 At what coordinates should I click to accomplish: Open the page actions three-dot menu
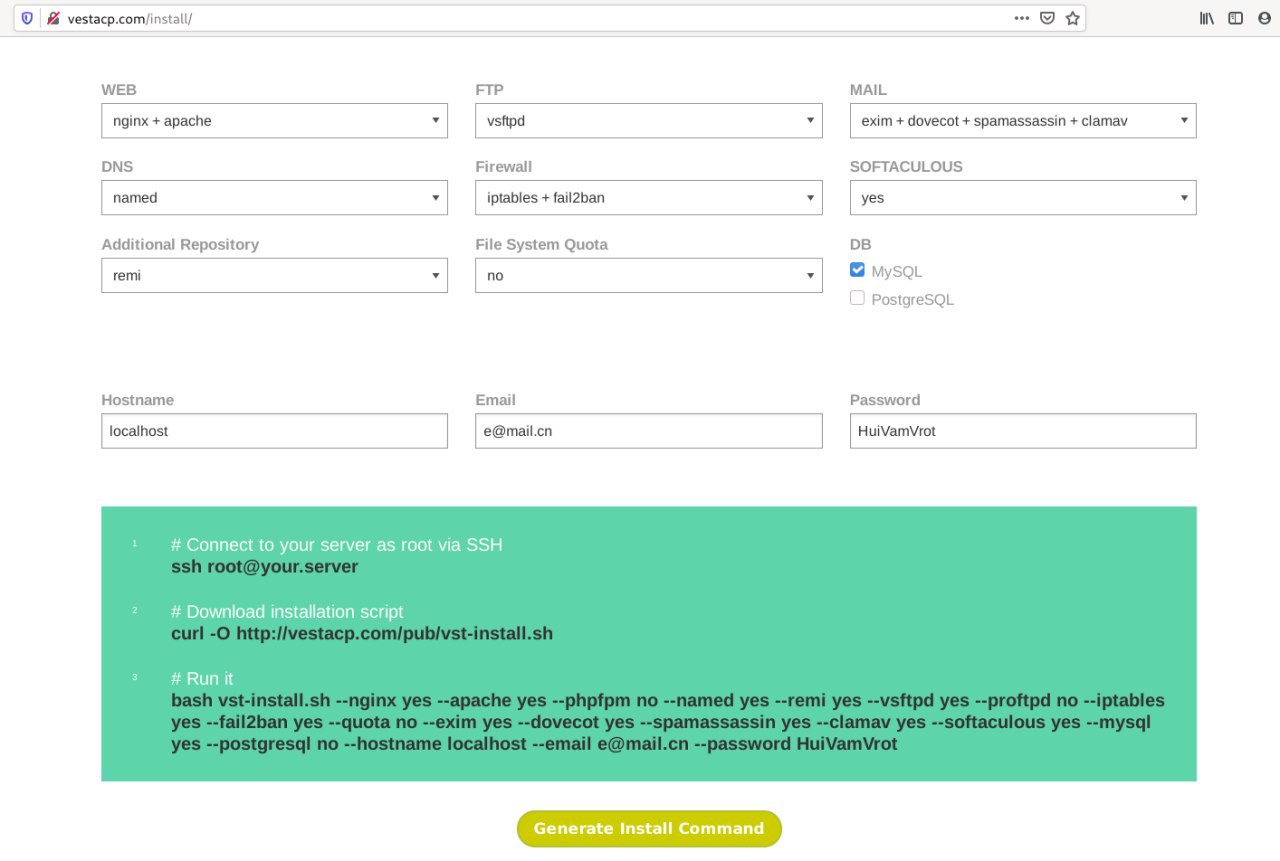click(1021, 18)
